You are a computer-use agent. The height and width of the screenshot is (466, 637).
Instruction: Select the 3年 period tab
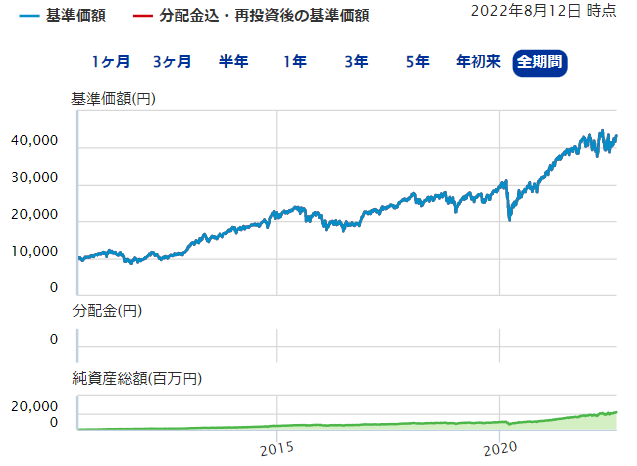(x=356, y=62)
